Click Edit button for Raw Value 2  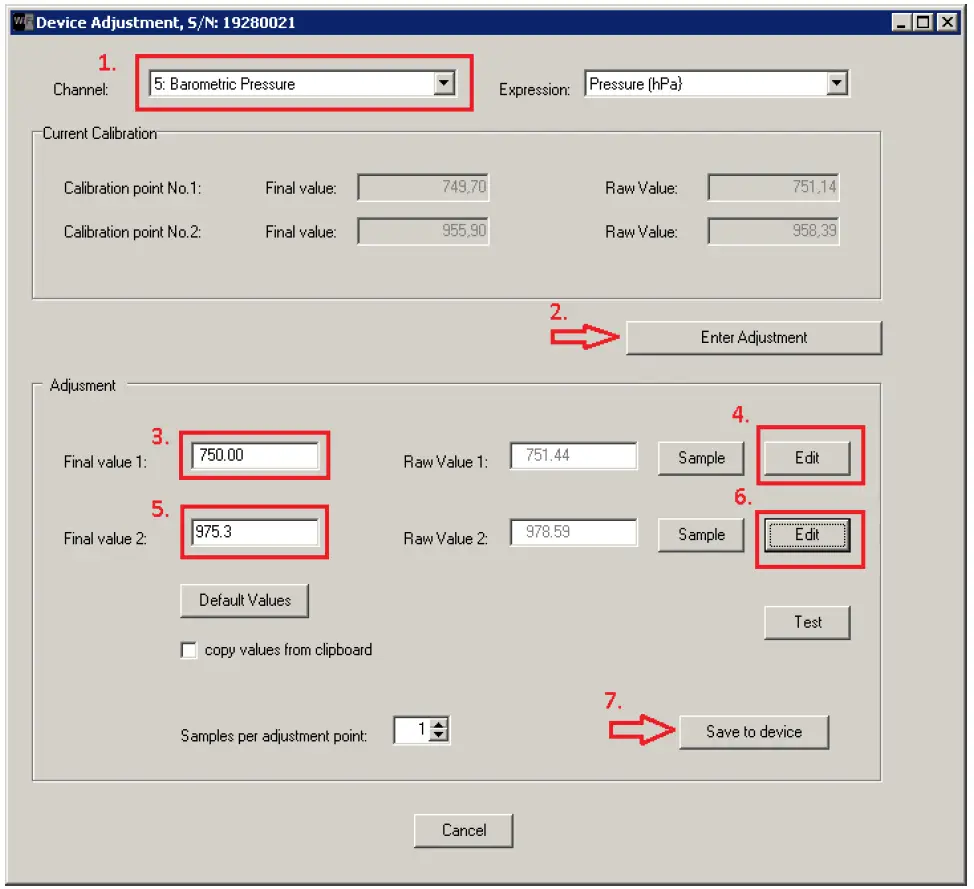(x=807, y=535)
